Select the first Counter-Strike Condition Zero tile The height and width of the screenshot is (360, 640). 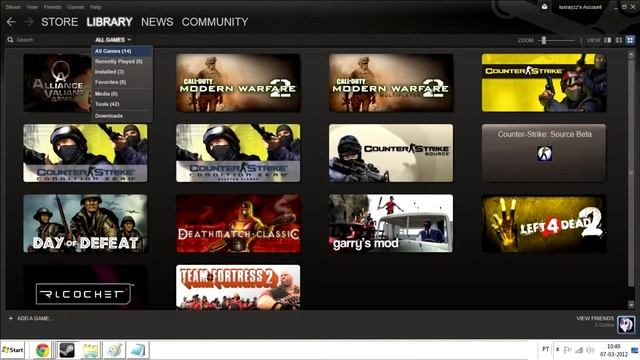(85, 153)
